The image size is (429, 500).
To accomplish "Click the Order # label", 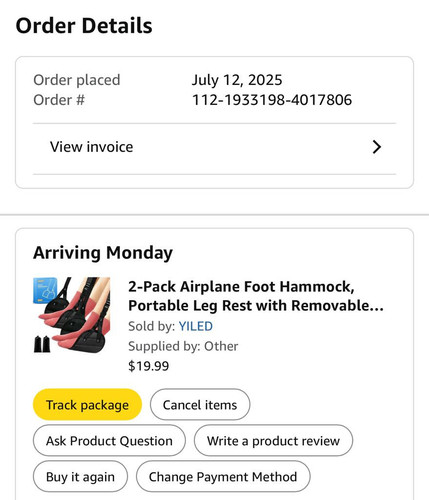I will 59,100.
